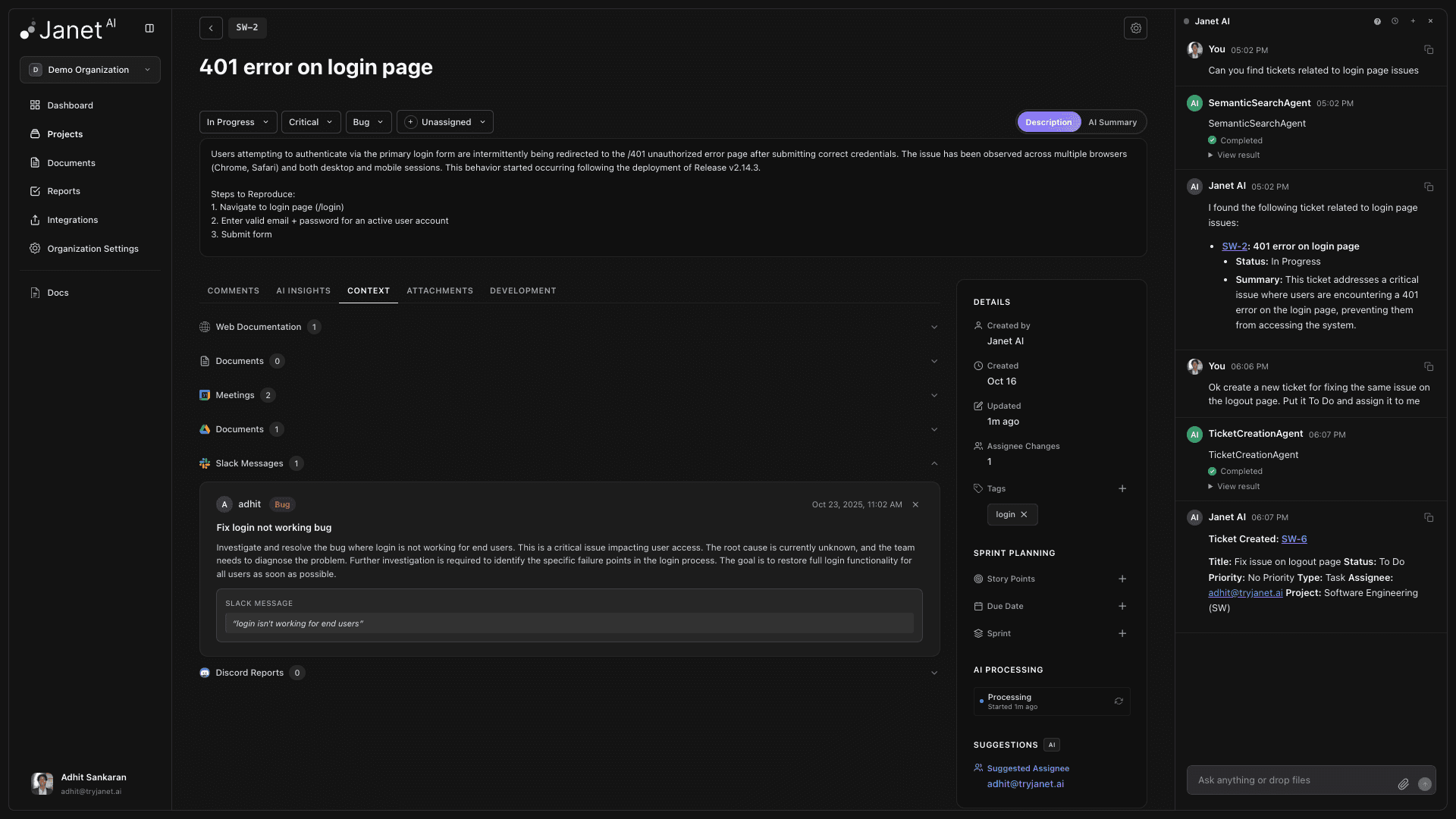Click the Ask anything input field
1456x819 pixels.
(x=1289, y=780)
